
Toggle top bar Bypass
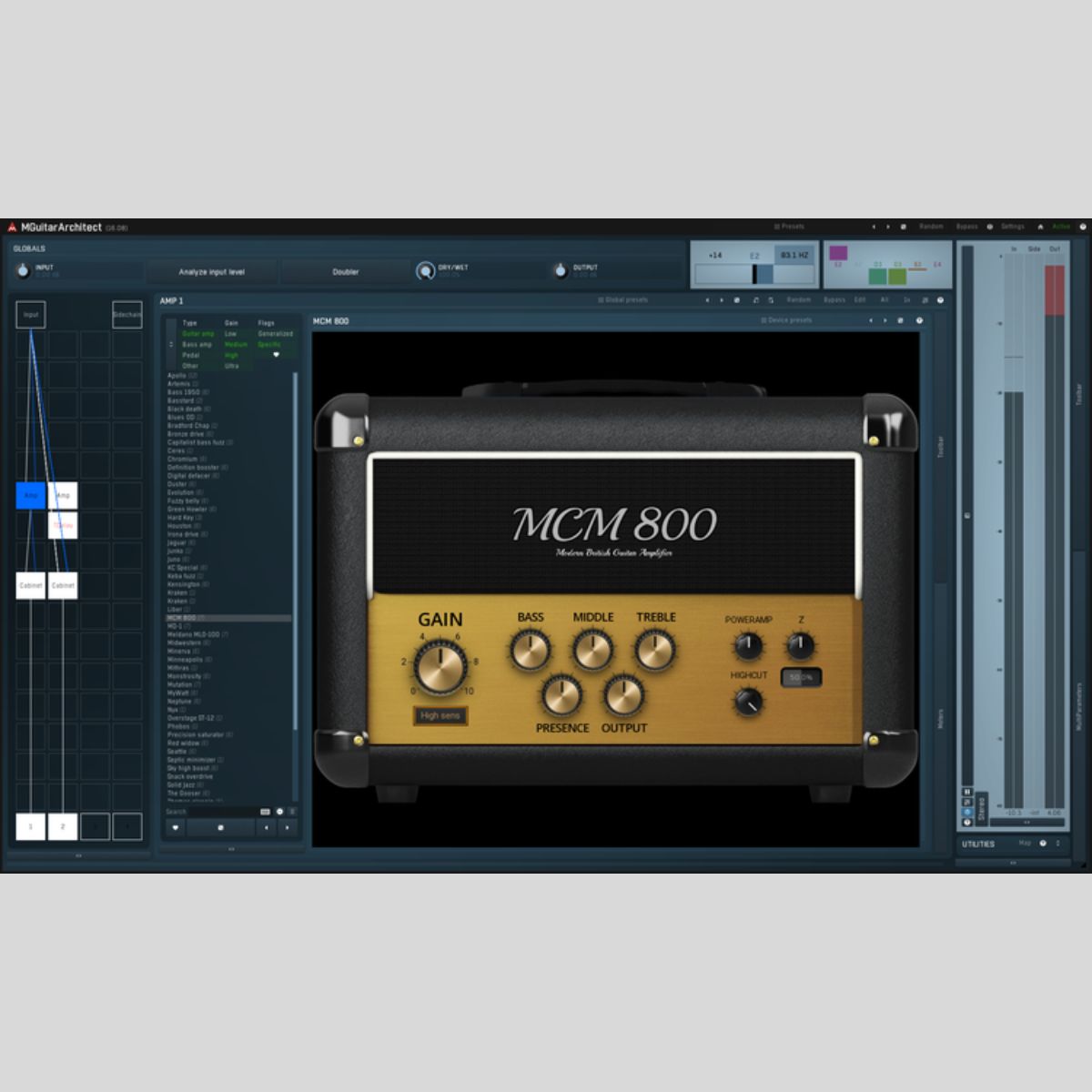(x=967, y=227)
